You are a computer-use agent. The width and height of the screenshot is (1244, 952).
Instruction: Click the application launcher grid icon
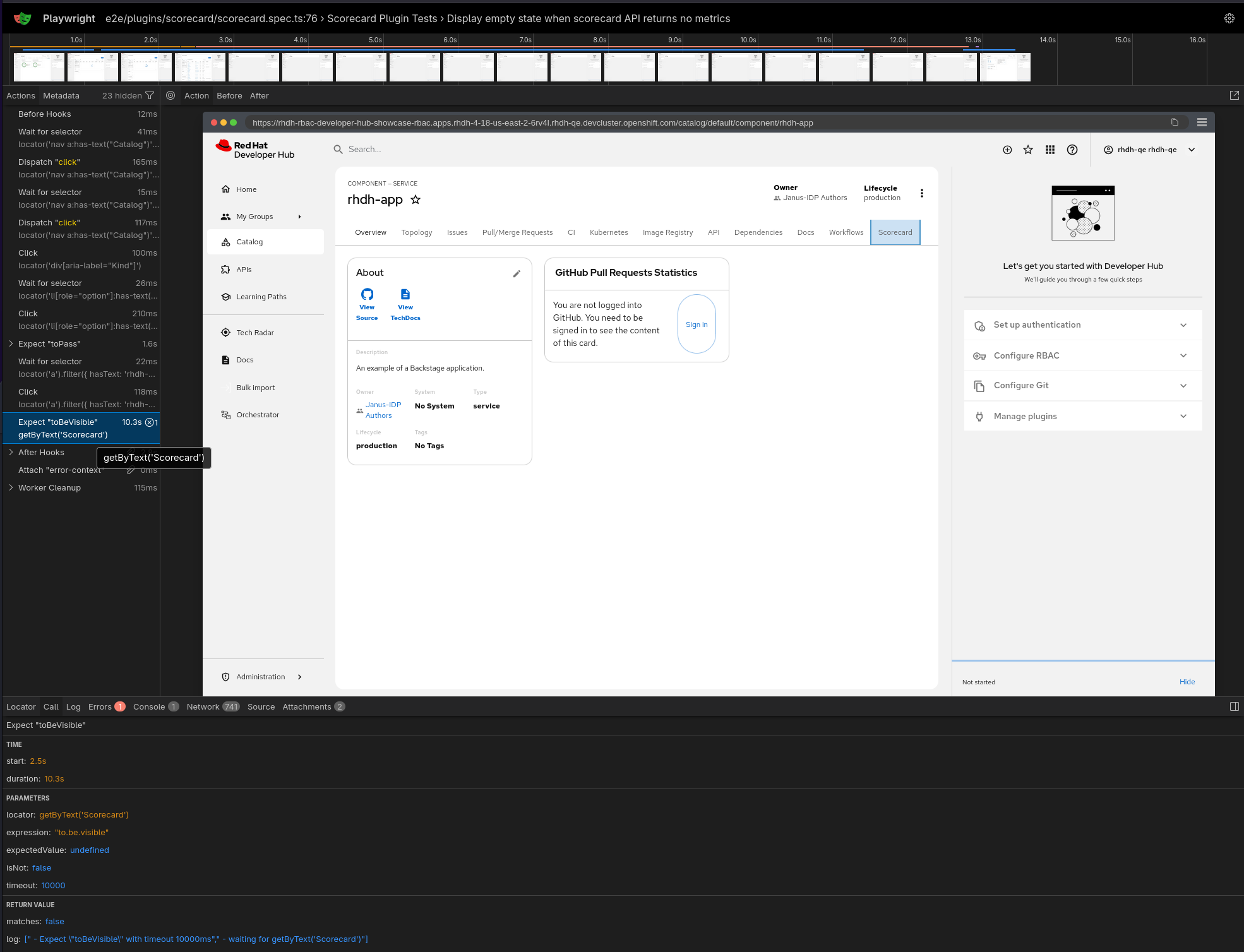(x=1050, y=150)
